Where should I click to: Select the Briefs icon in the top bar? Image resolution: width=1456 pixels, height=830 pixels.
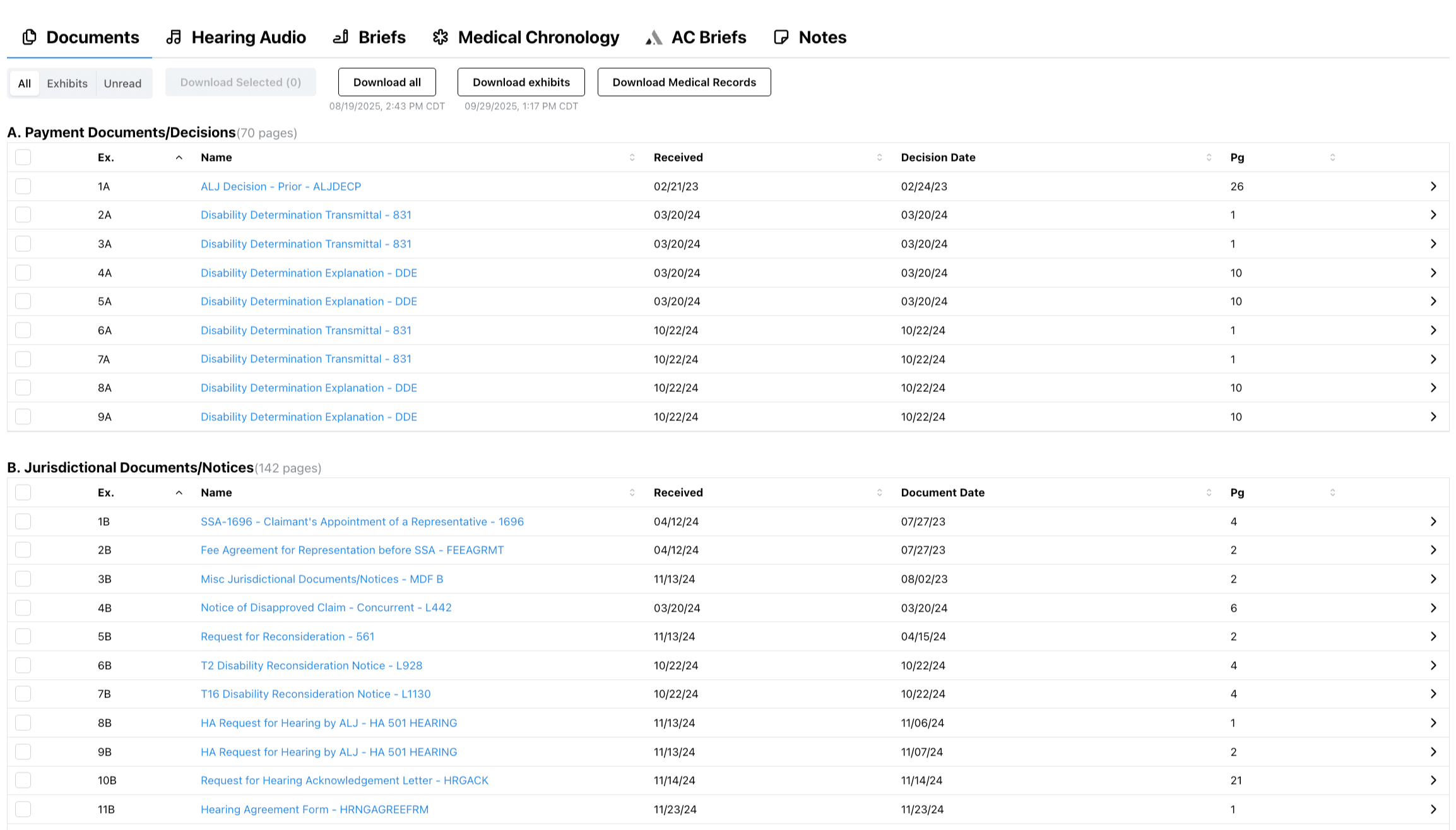[340, 37]
